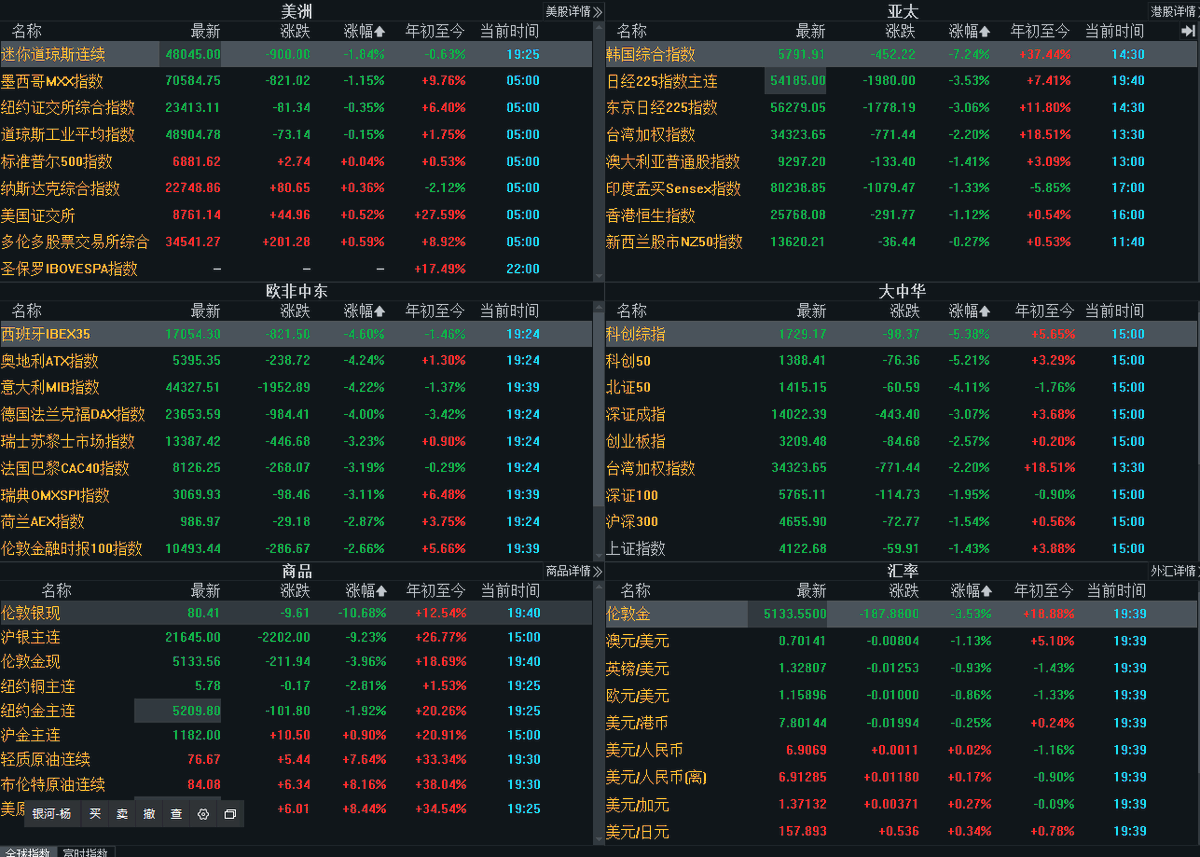Open 港股详情 details link
1200x857 pixels.
1175,11
